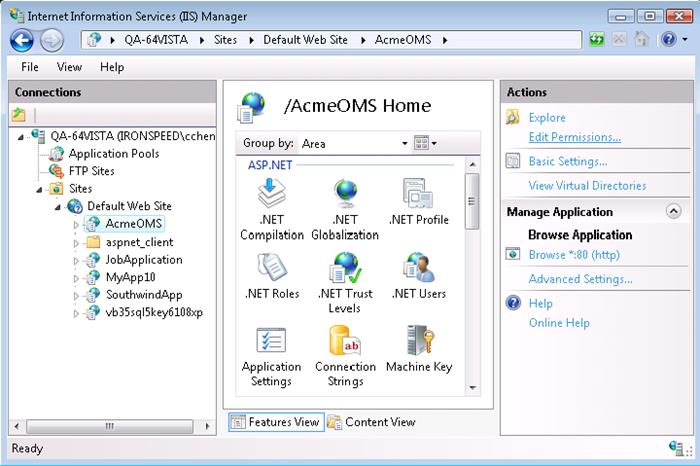
Task: Collapse the Default Web Site node
Action: tap(58, 207)
